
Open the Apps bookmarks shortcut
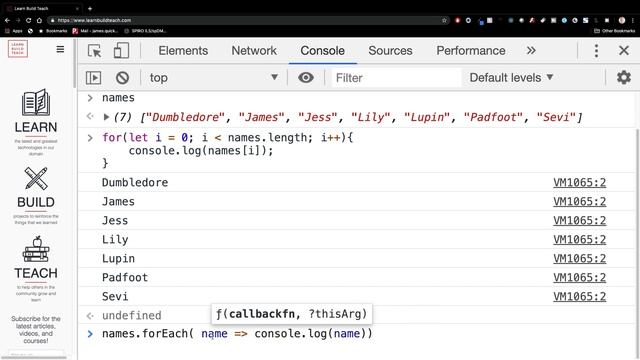pos(13,31)
